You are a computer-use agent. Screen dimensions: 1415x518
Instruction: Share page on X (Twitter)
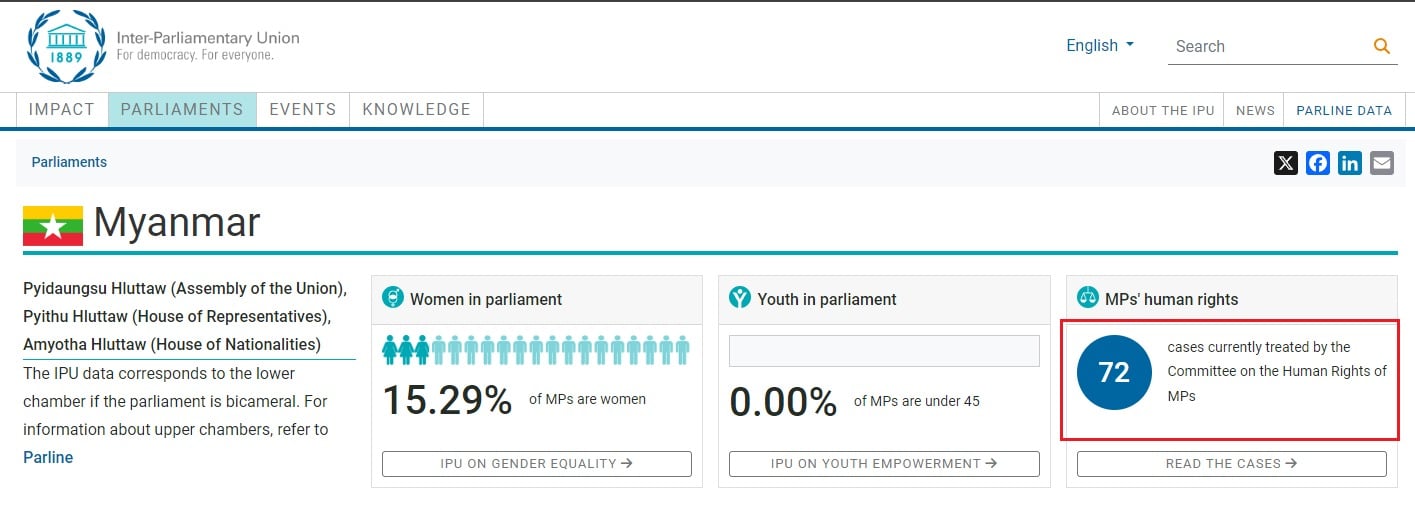pos(1286,163)
